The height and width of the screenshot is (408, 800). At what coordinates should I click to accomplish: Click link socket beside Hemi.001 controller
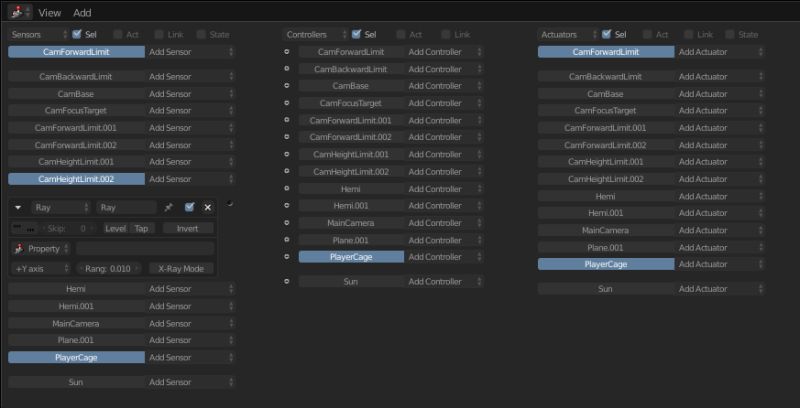pos(286,206)
